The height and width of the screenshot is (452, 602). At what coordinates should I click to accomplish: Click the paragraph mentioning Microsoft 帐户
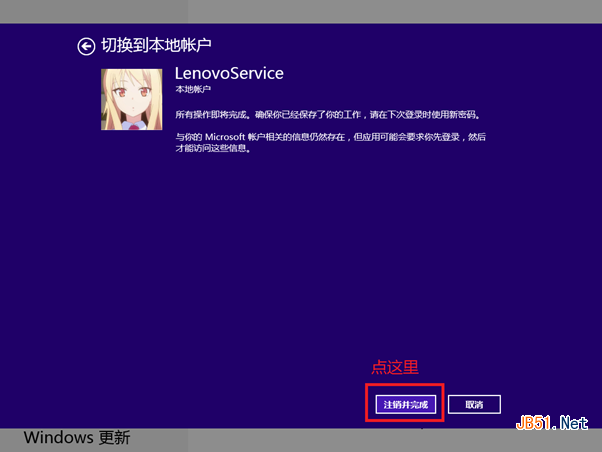tap(331, 142)
